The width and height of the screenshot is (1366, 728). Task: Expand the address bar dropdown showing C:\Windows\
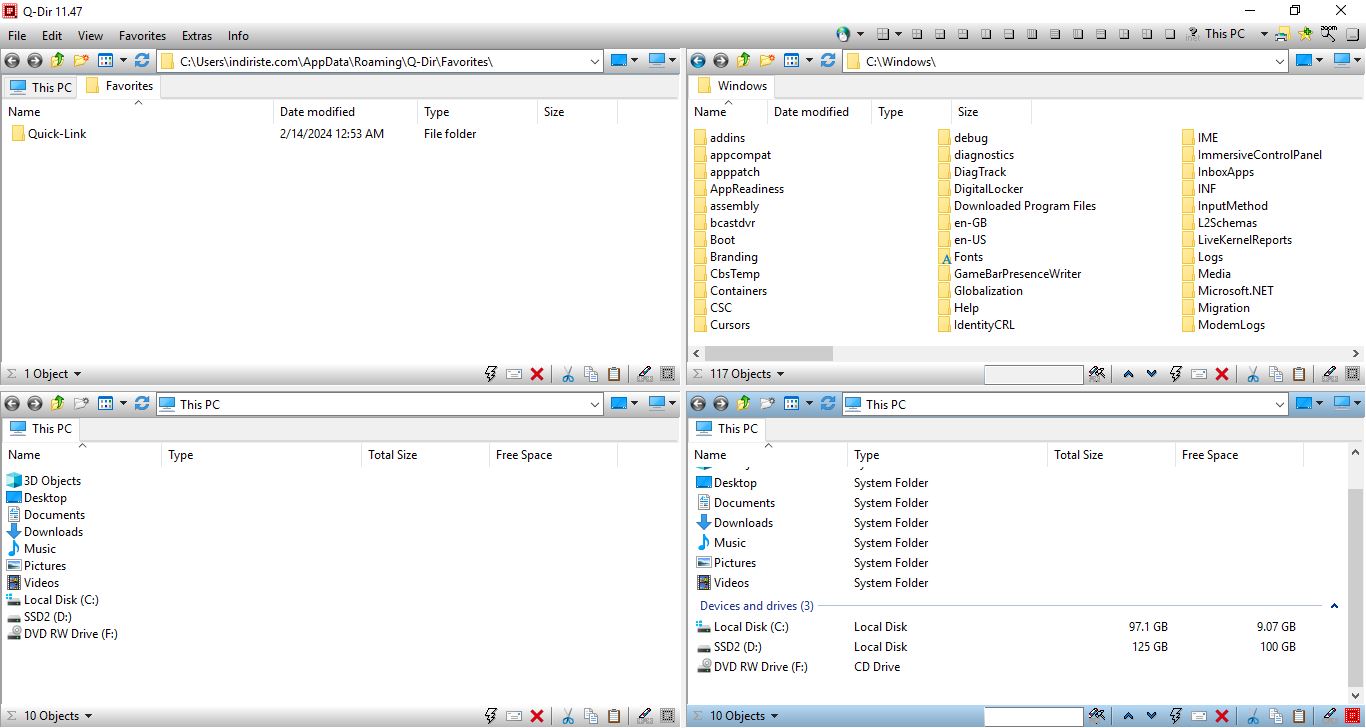tap(1280, 61)
